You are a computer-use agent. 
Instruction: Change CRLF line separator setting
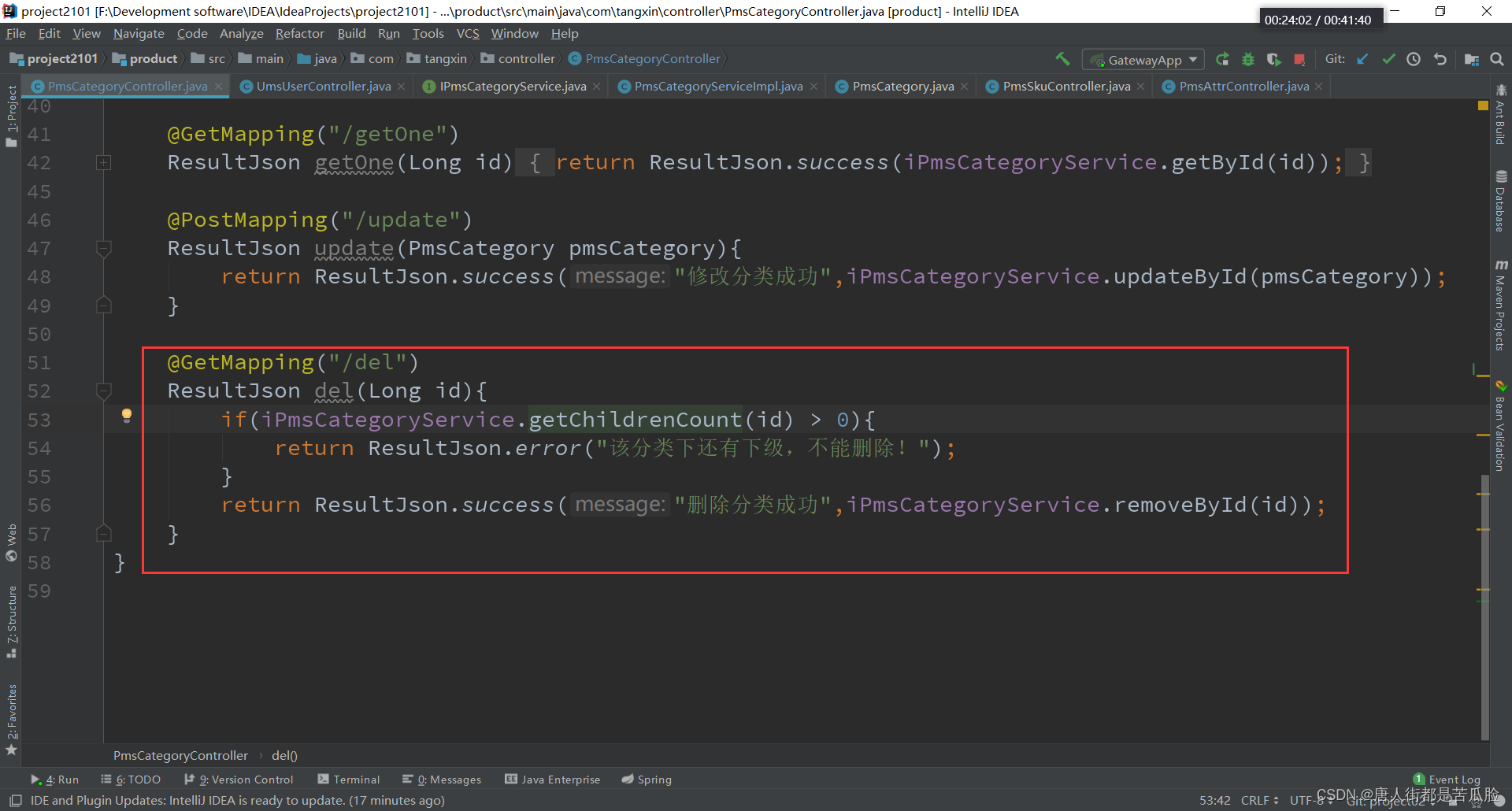pyautogui.click(x=1260, y=801)
